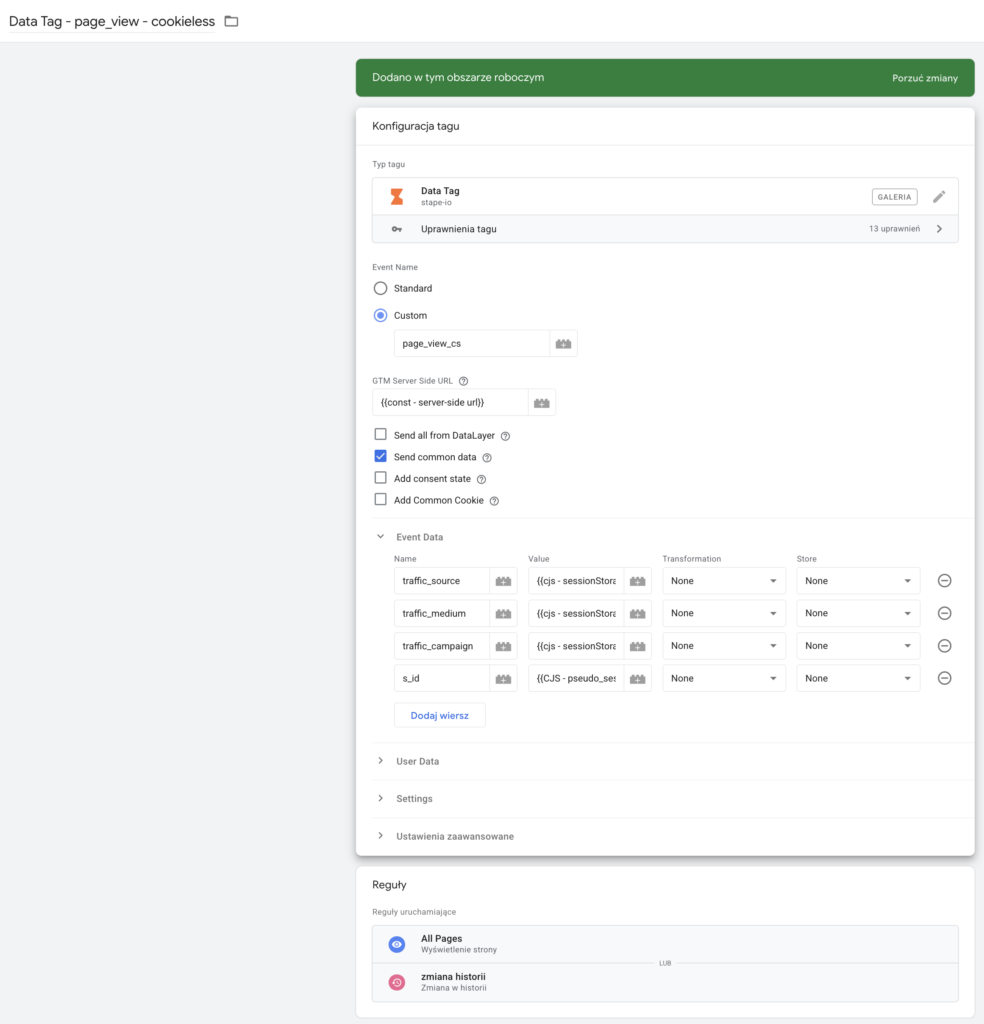Open variable picker beside page_view_cs field
The width and height of the screenshot is (984, 1024).
click(564, 343)
